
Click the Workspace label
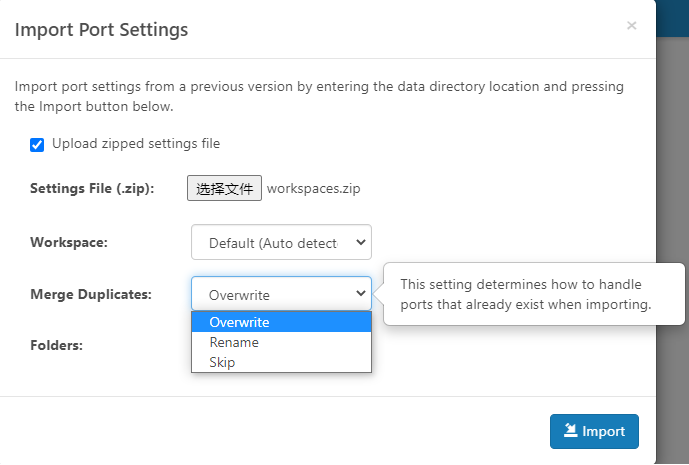69,242
